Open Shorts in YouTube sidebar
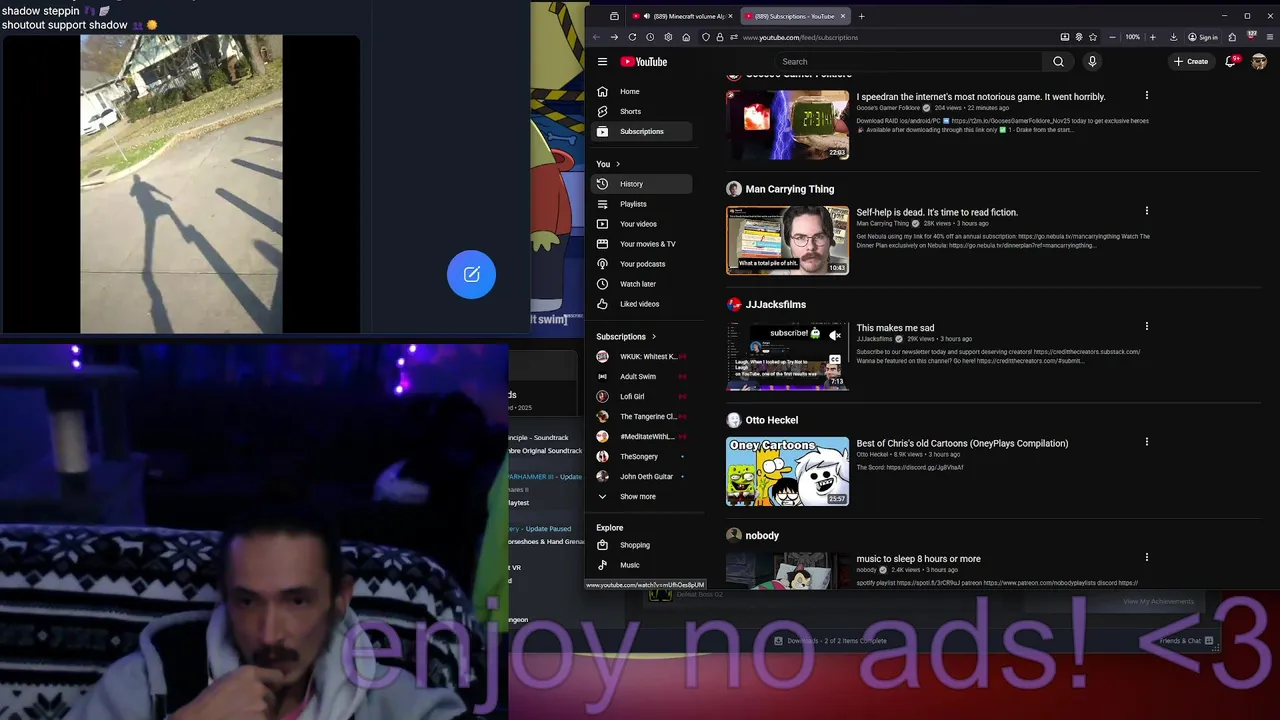This screenshot has width=1280, height=720. [x=641, y=111]
